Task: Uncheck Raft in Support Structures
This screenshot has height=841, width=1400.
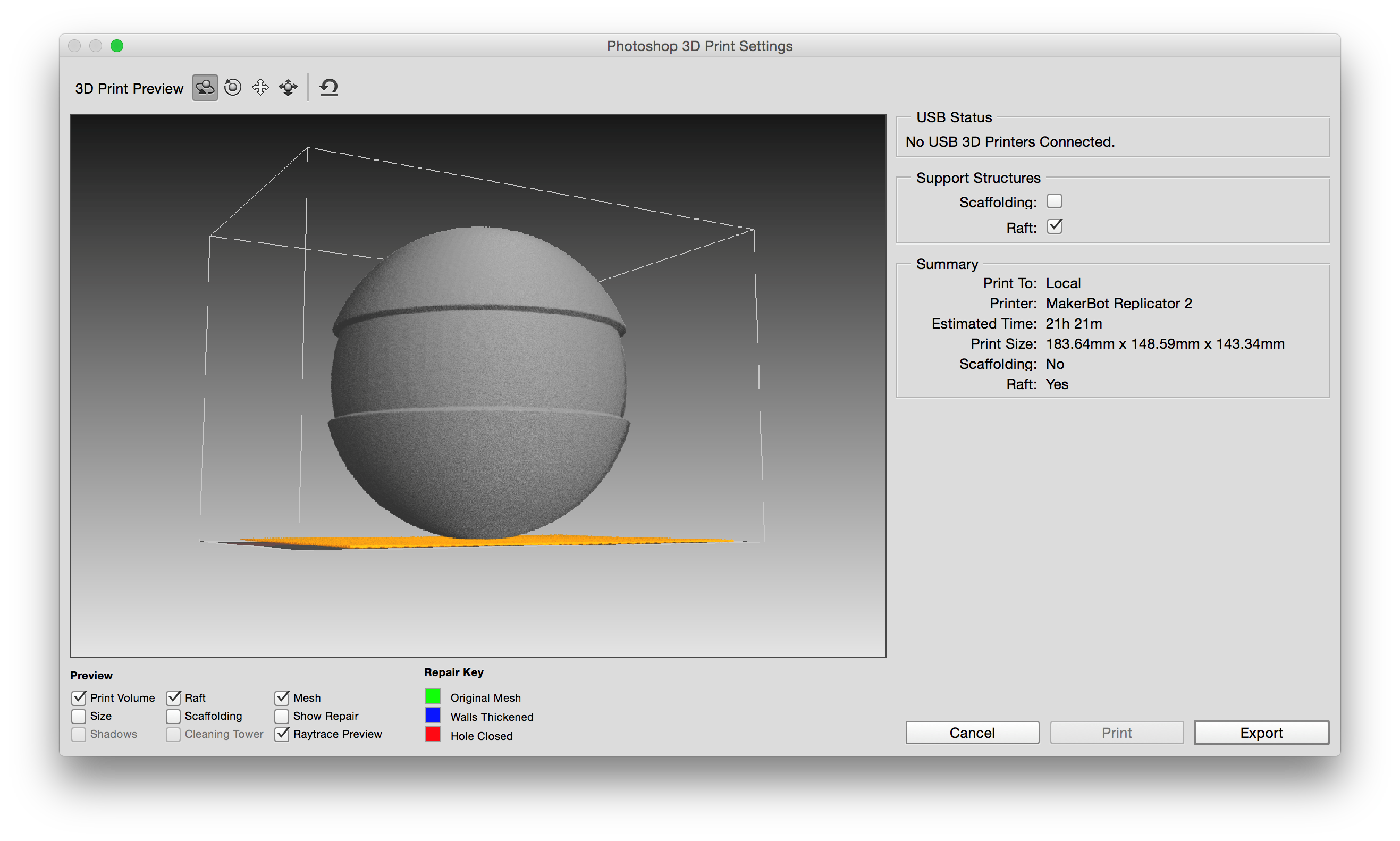Action: (x=1054, y=226)
